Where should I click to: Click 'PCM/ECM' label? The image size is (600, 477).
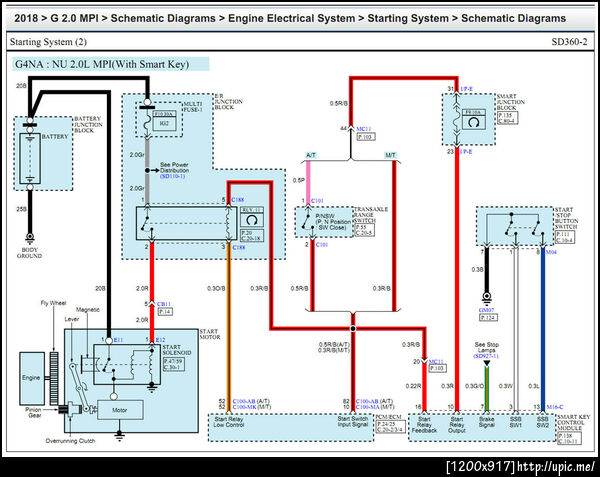pyautogui.click(x=388, y=417)
